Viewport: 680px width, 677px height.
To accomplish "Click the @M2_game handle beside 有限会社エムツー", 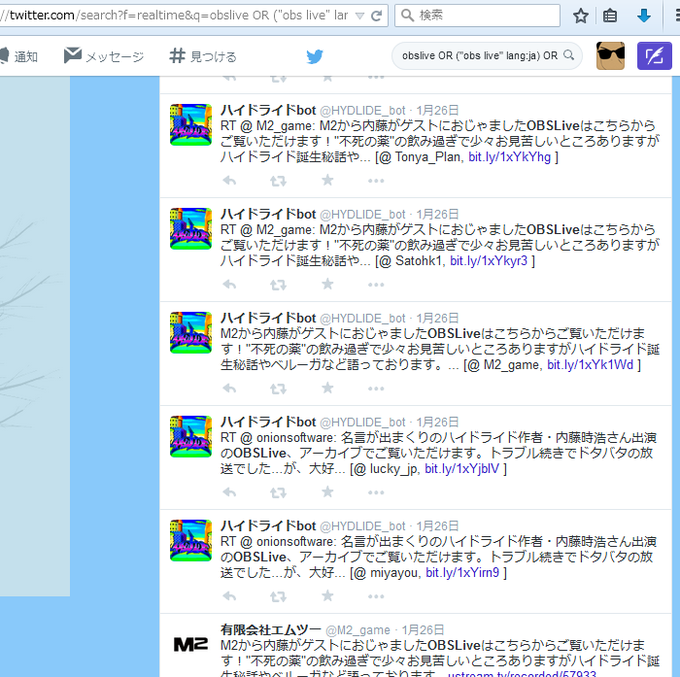I will coord(358,630).
